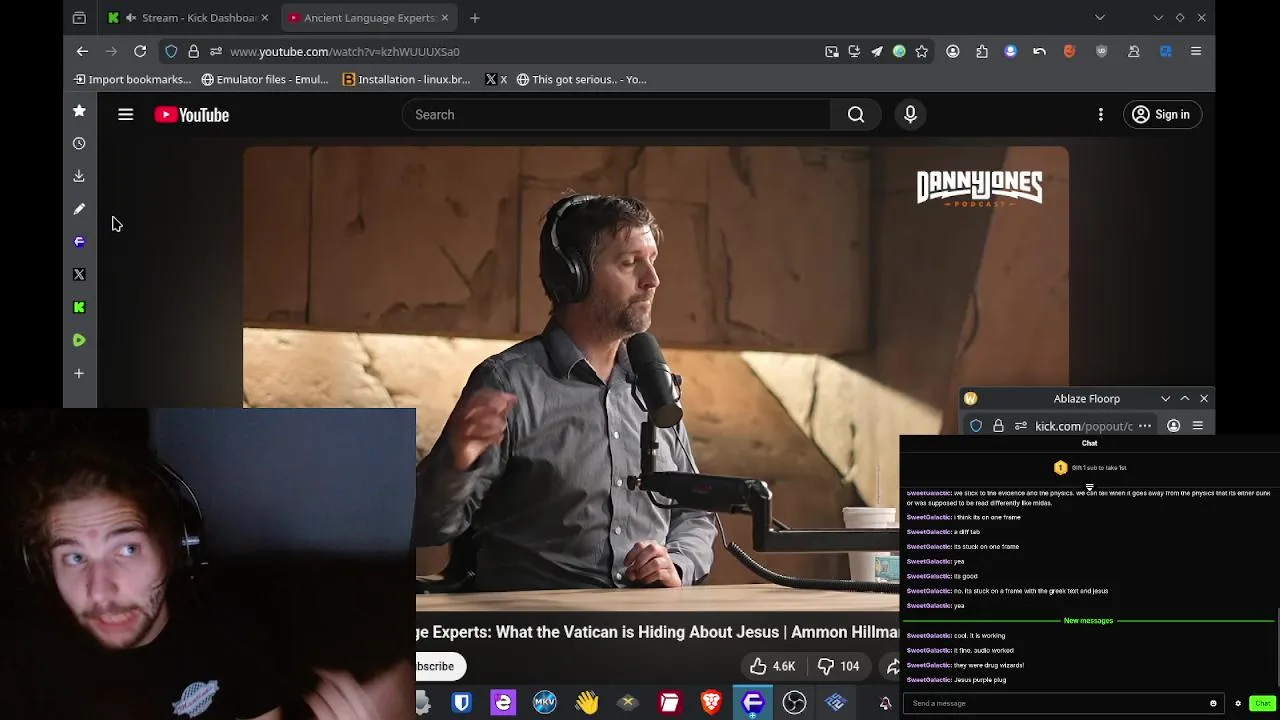Image resolution: width=1280 pixels, height=720 pixels.
Task: Reload the page
Action: point(140,51)
